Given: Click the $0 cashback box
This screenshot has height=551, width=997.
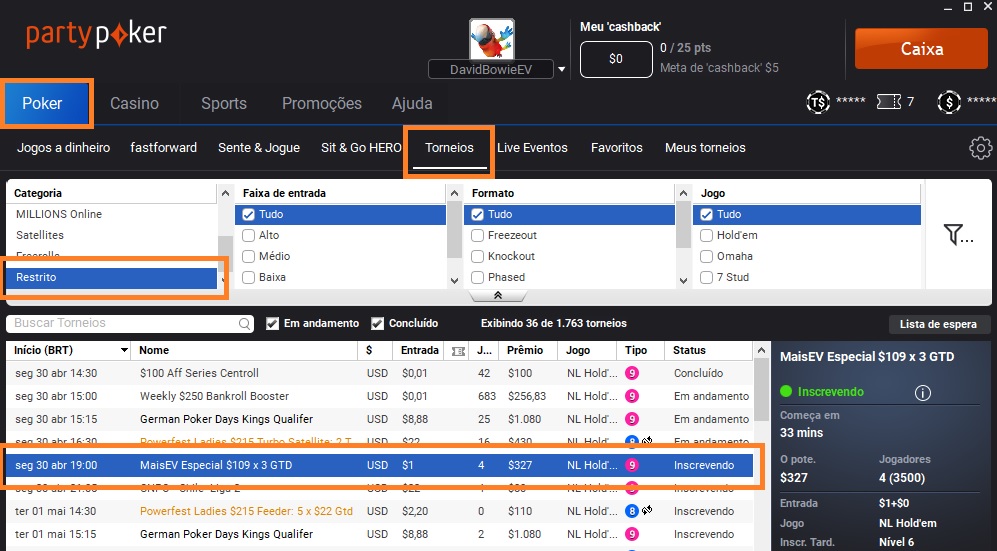Looking at the screenshot, I should [616, 59].
